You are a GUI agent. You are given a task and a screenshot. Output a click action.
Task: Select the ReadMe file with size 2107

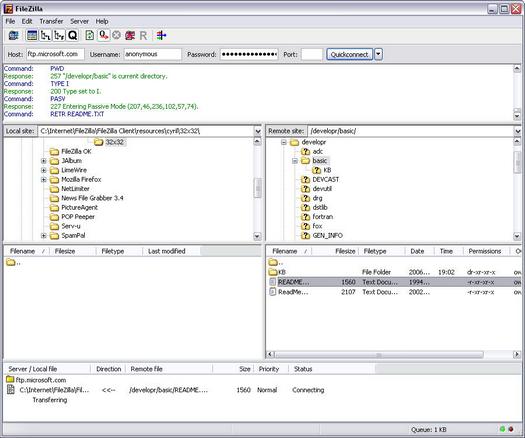pyautogui.click(x=394, y=292)
